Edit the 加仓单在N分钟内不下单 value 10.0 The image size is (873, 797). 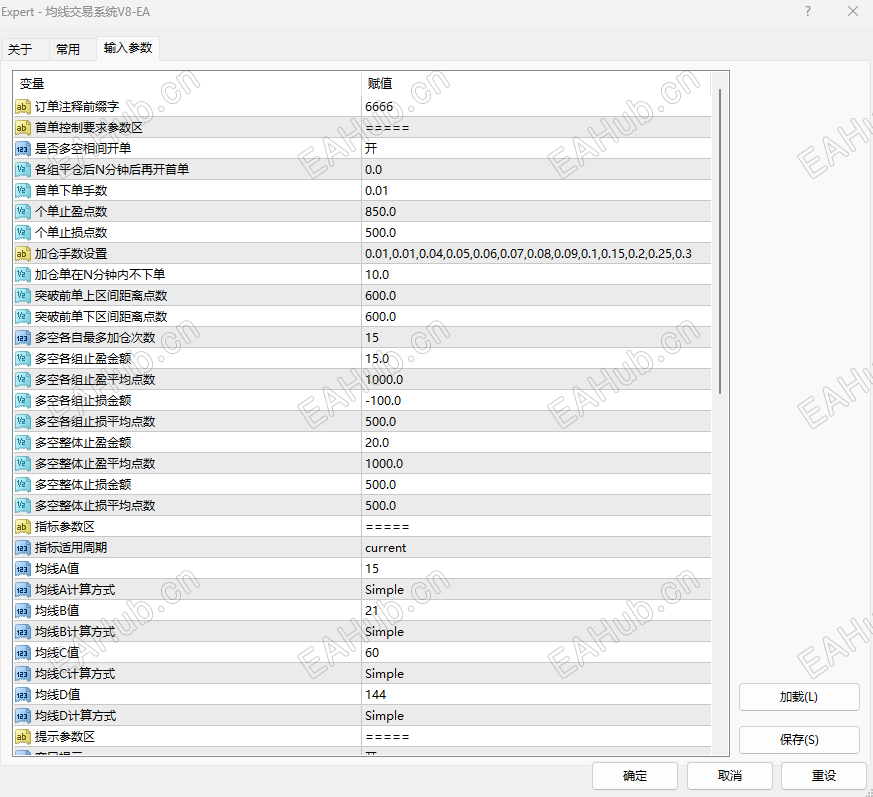536,275
